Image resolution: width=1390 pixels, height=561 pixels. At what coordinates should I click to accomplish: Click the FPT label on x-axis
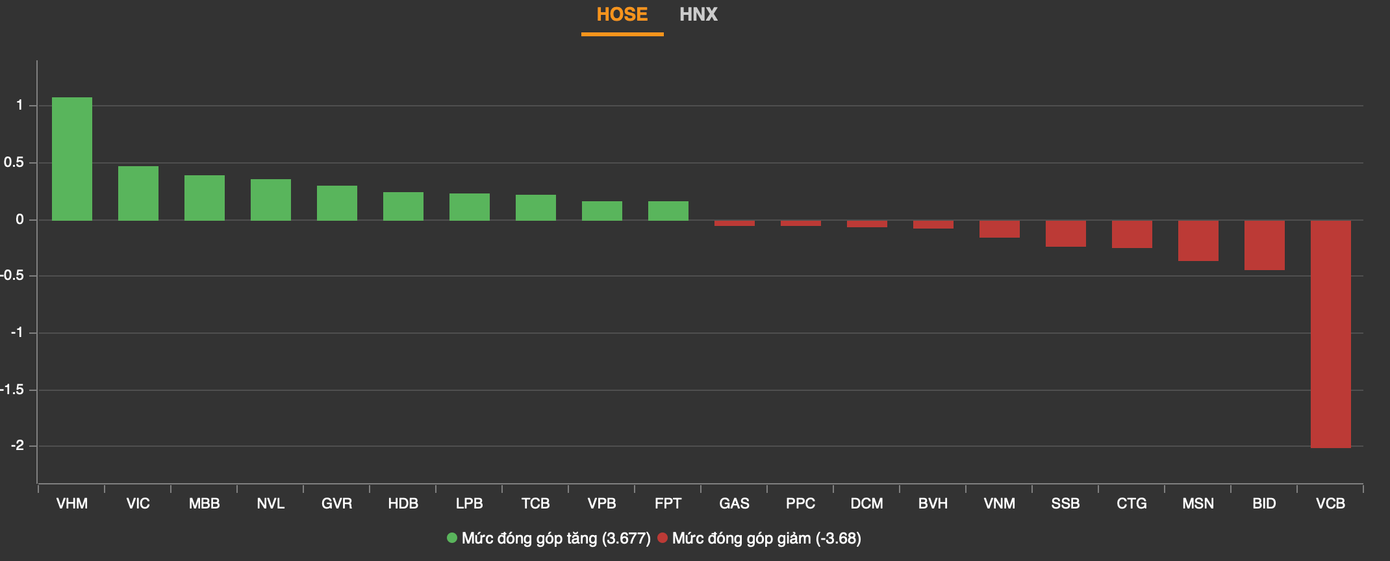tap(668, 503)
